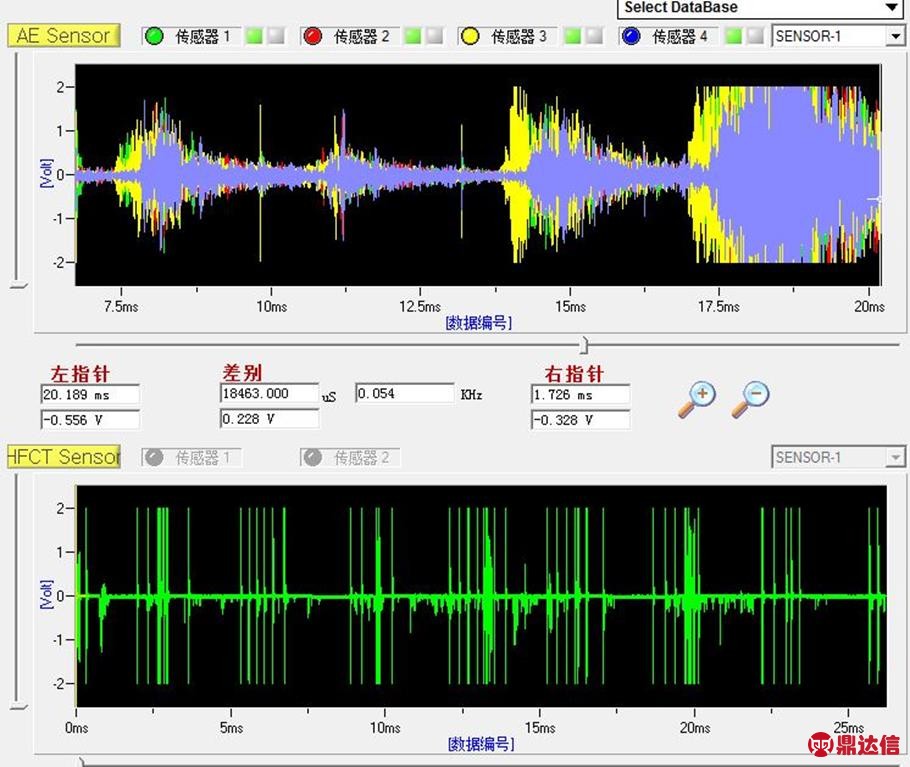This screenshot has width=910, height=767.
Task: Toggle the green square beside AE 传感器 1
Action: pyautogui.click(x=254, y=36)
